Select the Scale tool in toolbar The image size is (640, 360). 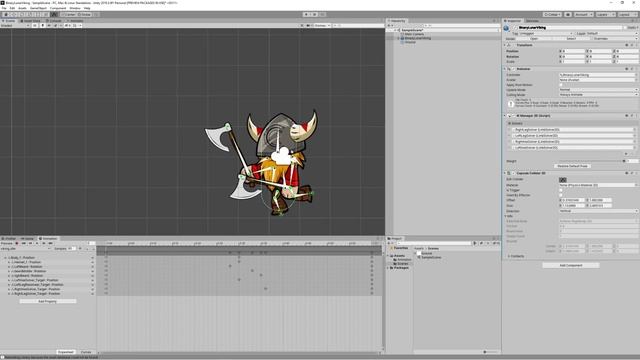[x=29, y=14]
